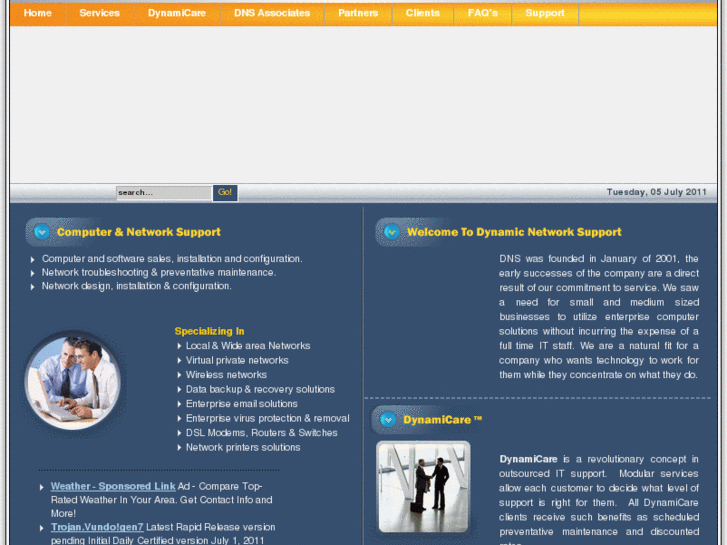
Task: Click arrow bullet beside Wireless networks
Action: 179,375
